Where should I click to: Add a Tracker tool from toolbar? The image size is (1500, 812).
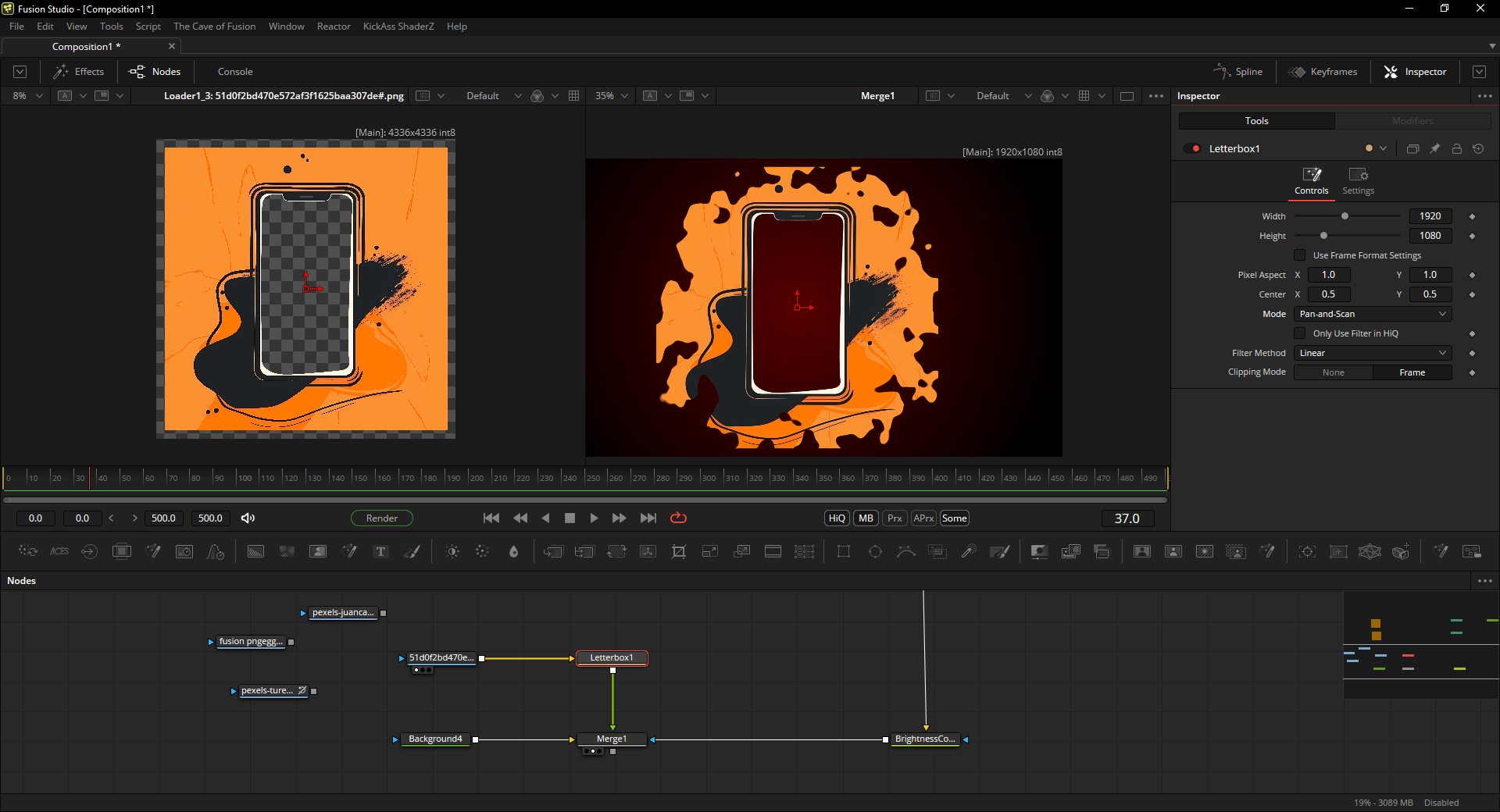point(1307,551)
